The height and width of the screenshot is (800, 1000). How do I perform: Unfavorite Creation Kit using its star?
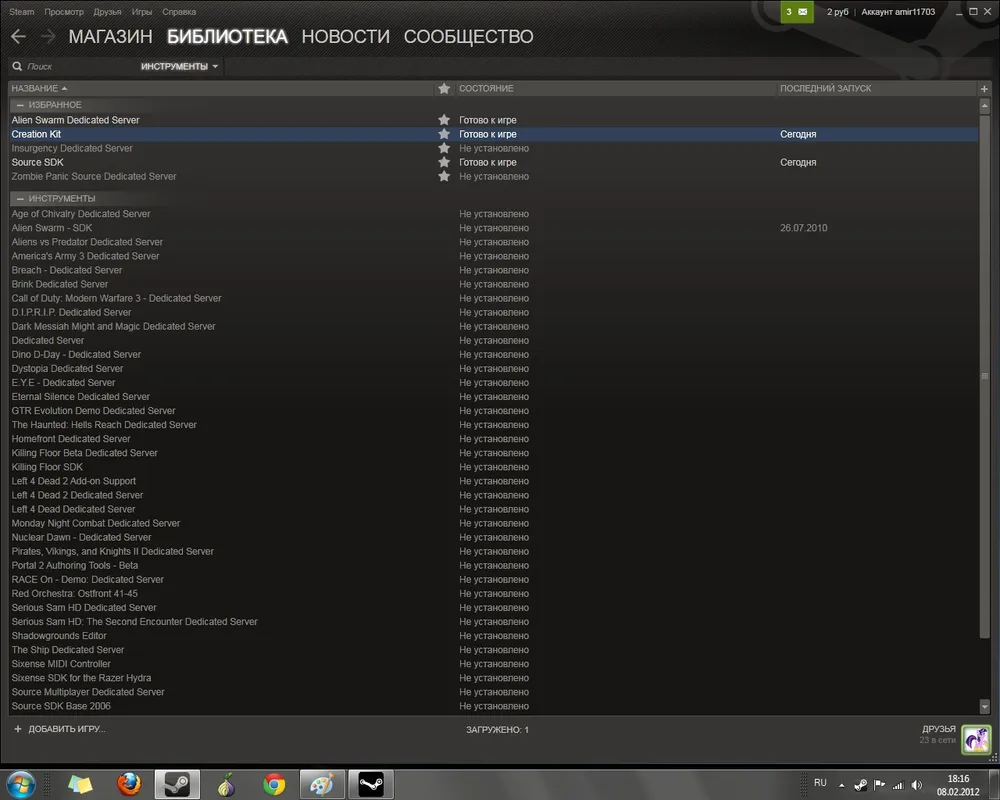pyautogui.click(x=444, y=134)
